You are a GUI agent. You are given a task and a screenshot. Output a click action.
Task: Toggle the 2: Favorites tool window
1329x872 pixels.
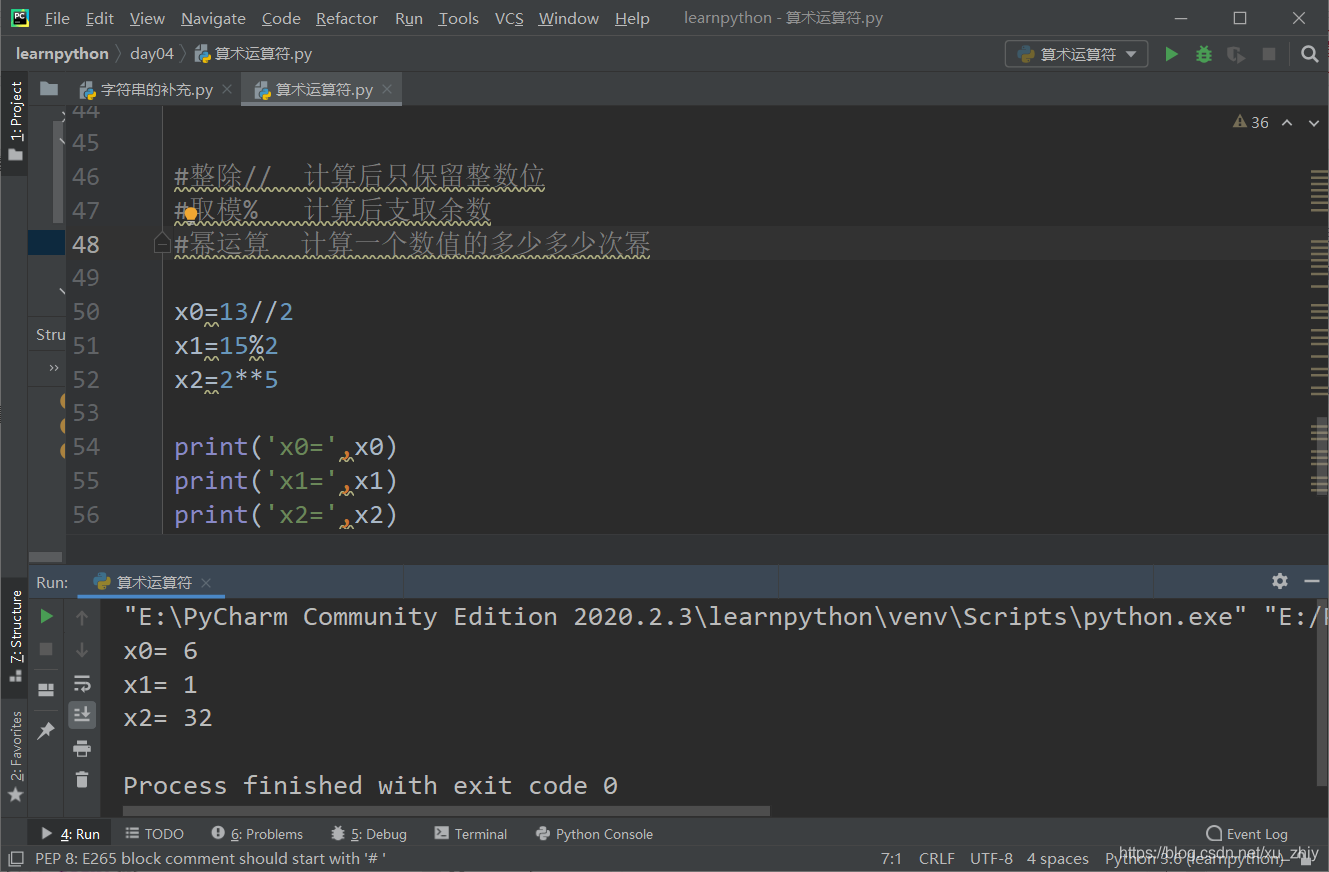[x=14, y=756]
